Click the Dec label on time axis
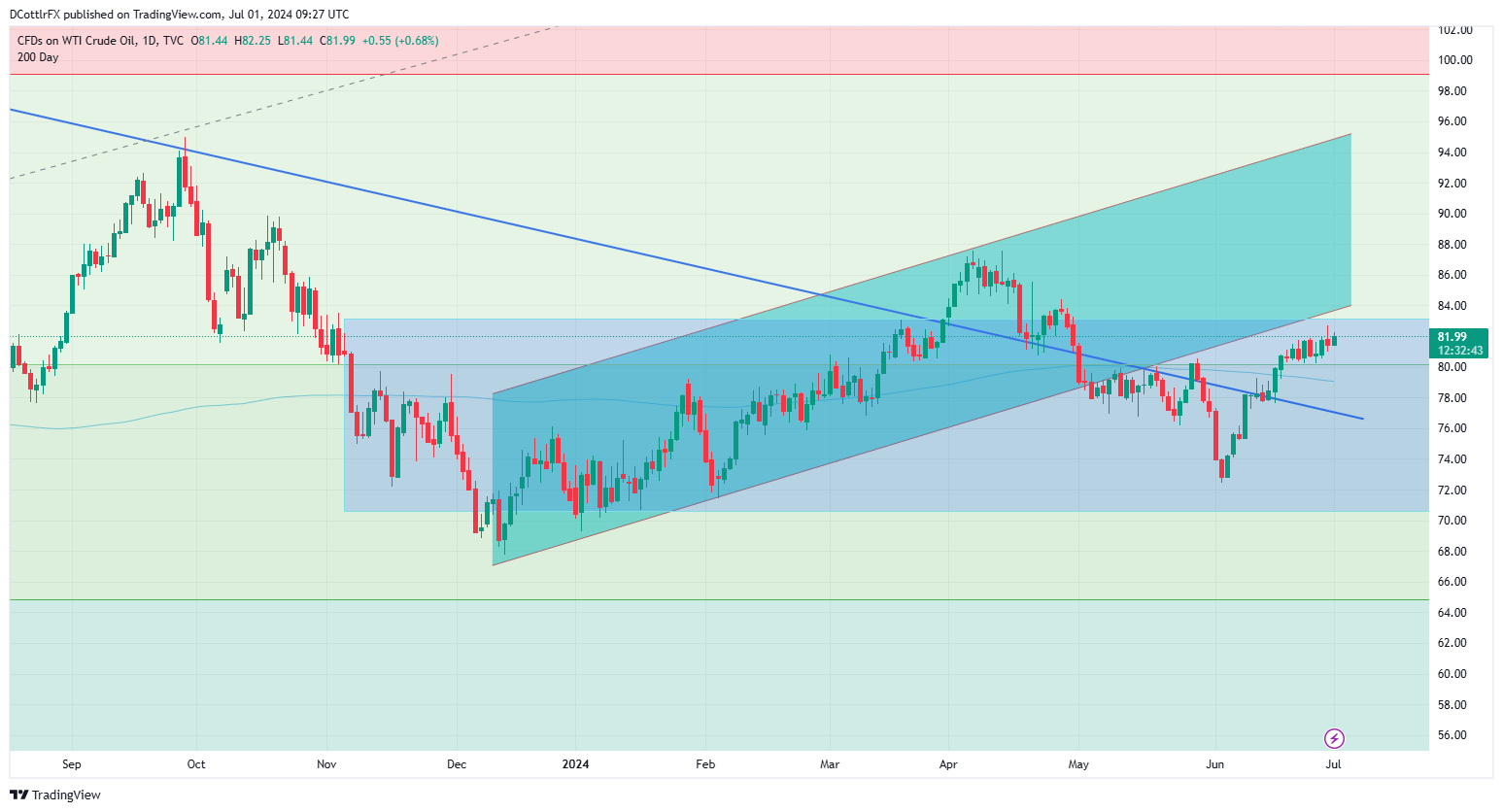1503x812 pixels. (457, 764)
